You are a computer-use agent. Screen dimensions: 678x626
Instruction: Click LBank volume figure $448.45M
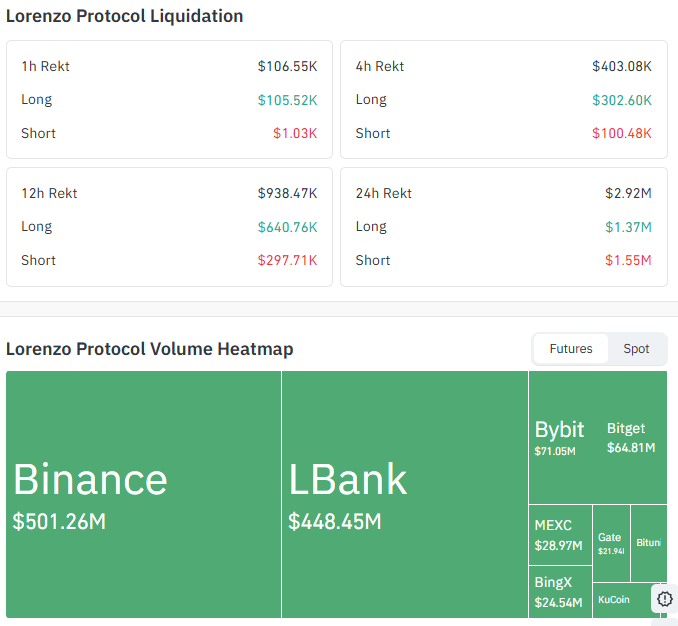(335, 521)
